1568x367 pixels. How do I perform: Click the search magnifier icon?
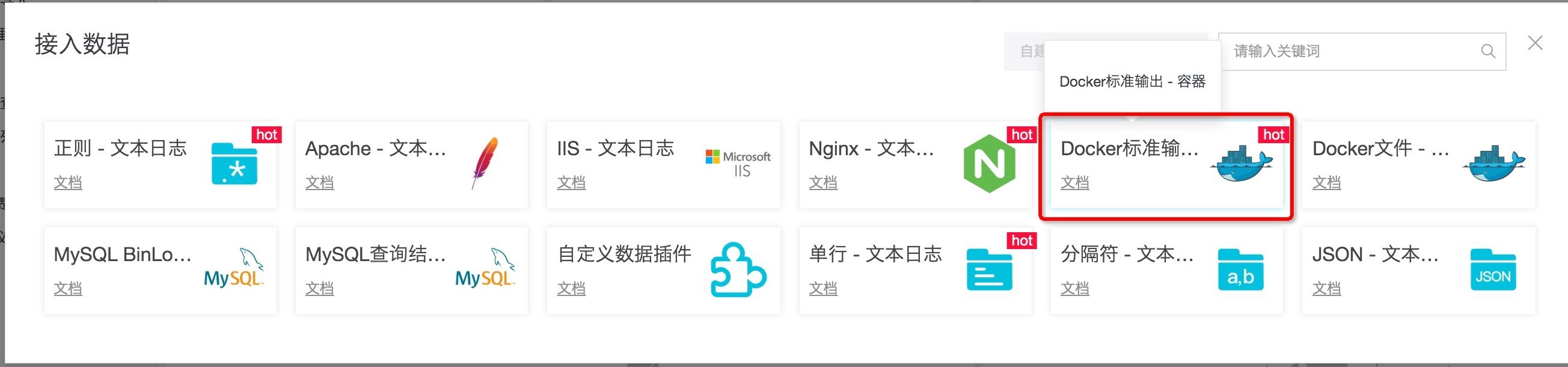pyautogui.click(x=1487, y=51)
